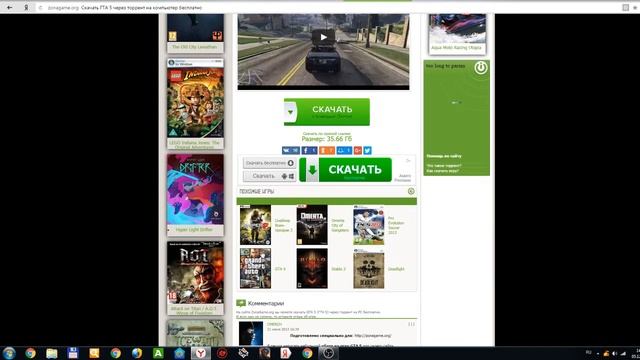Screen dimensions: 640x360
Task: Click the volume icon in system tray
Action: [614, 353]
